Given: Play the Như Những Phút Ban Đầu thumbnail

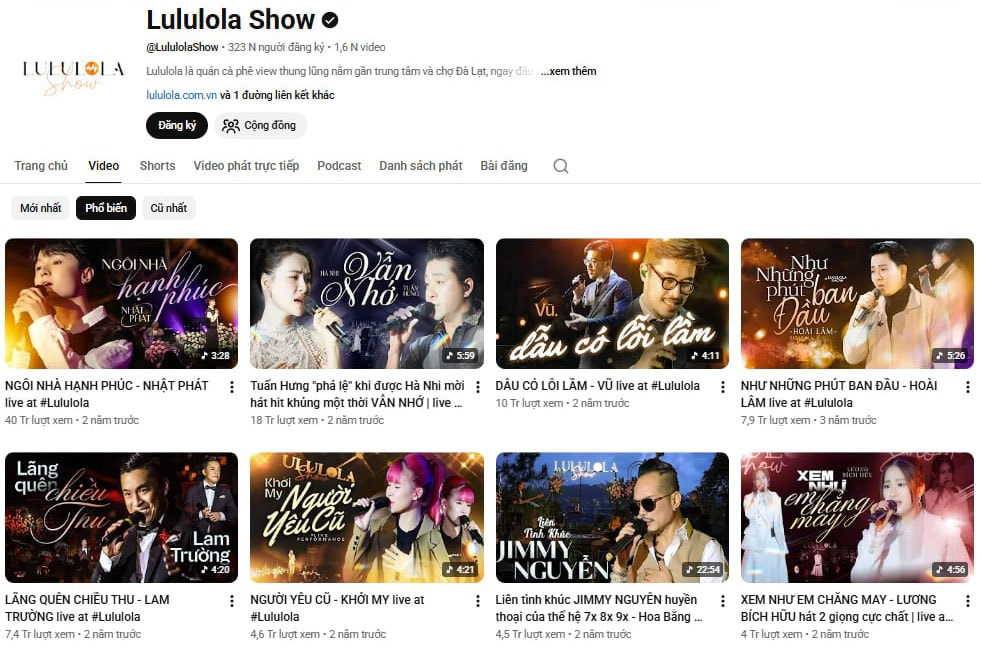Looking at the screenshot, I should (857, 304).
